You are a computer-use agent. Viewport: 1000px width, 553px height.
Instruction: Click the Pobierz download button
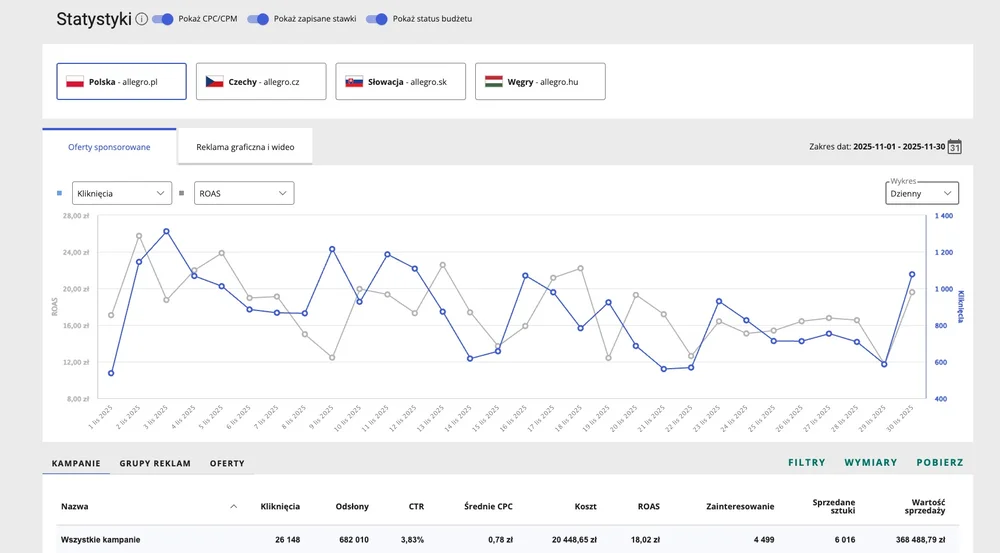tap(939, 463)
